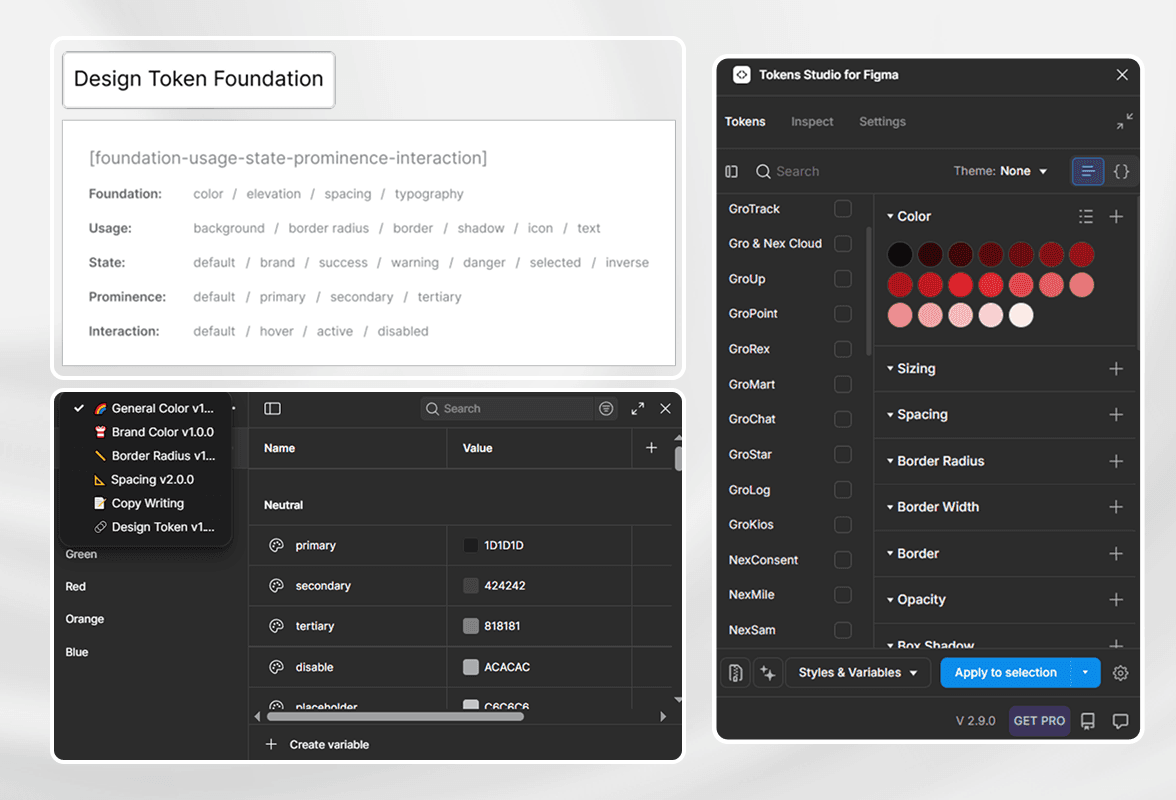
Task: Collapse the Tokens Studio plugin window
Action: pyautogui.click(x=1124, y=121)
